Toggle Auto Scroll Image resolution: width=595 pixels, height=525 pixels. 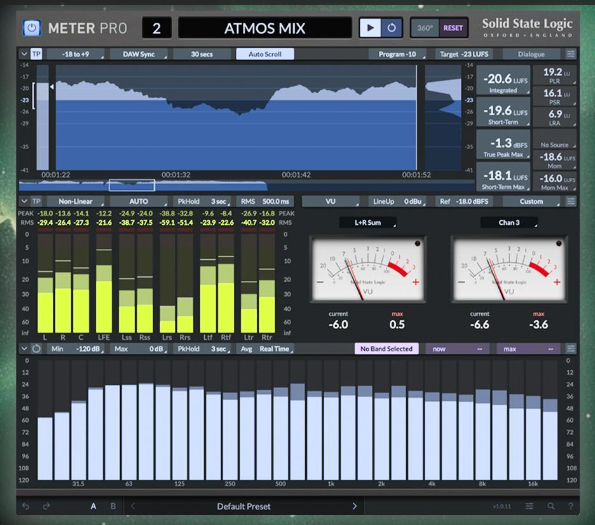click(x=265, y=54)
